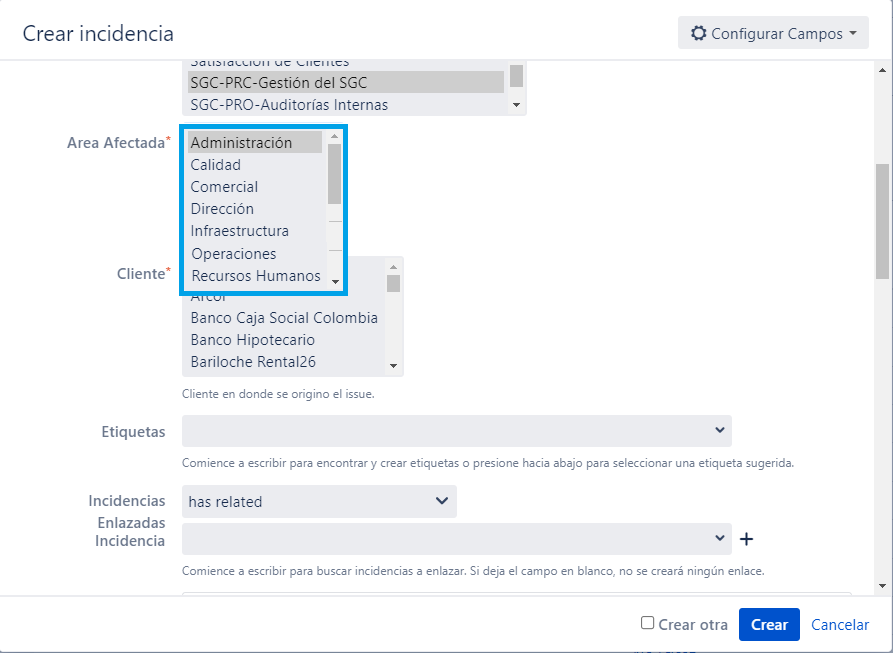
Task: Choose Administración in Area Afectada
Action: tap(255, 142)
